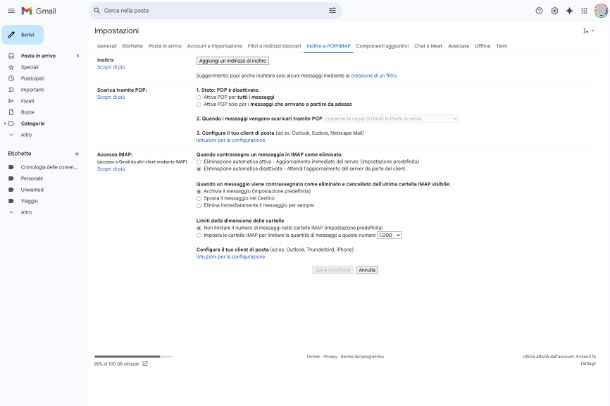
Task: Open input tools selector dropdown
Action: pyautogui.click(x=588, y=31)
